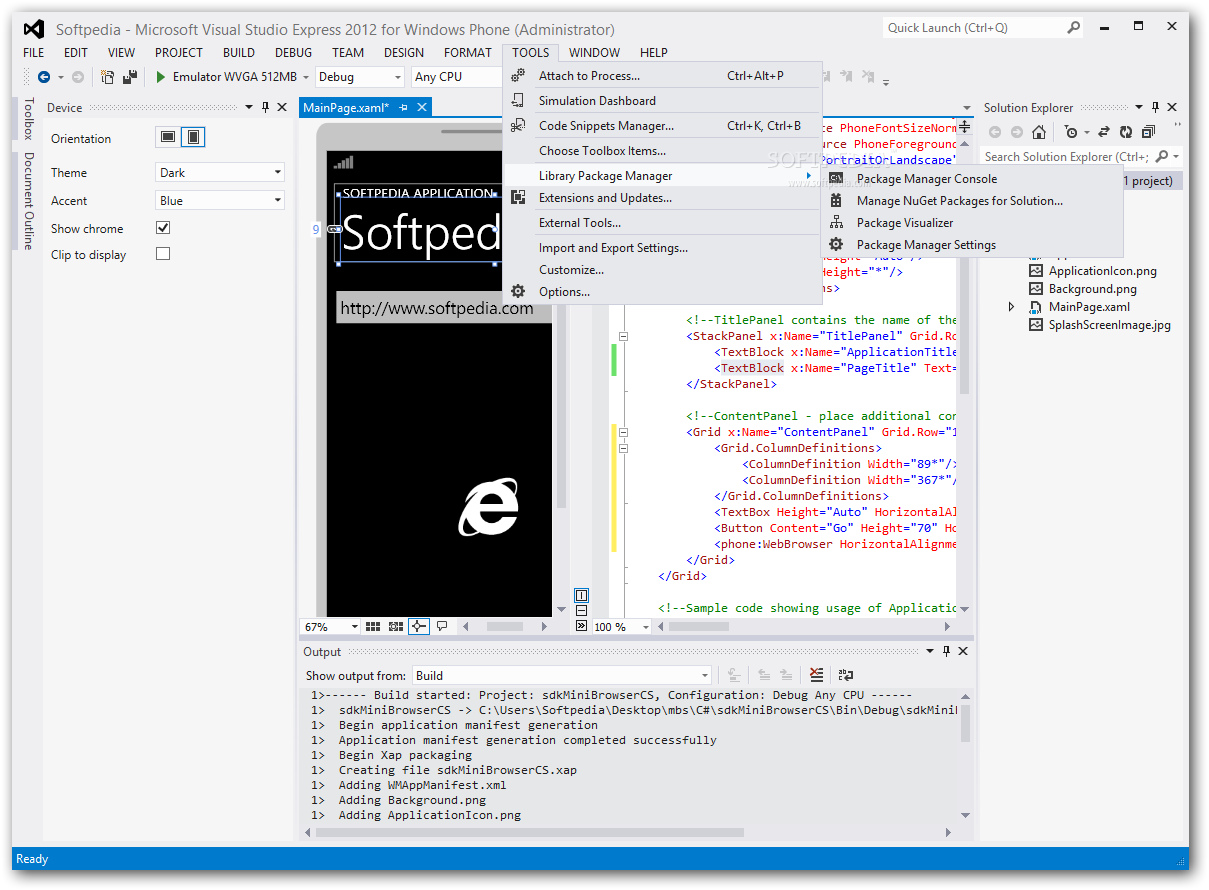Close the MainPage.xaml tab with X
The image size is (1209, 890).
coord(422,107)
